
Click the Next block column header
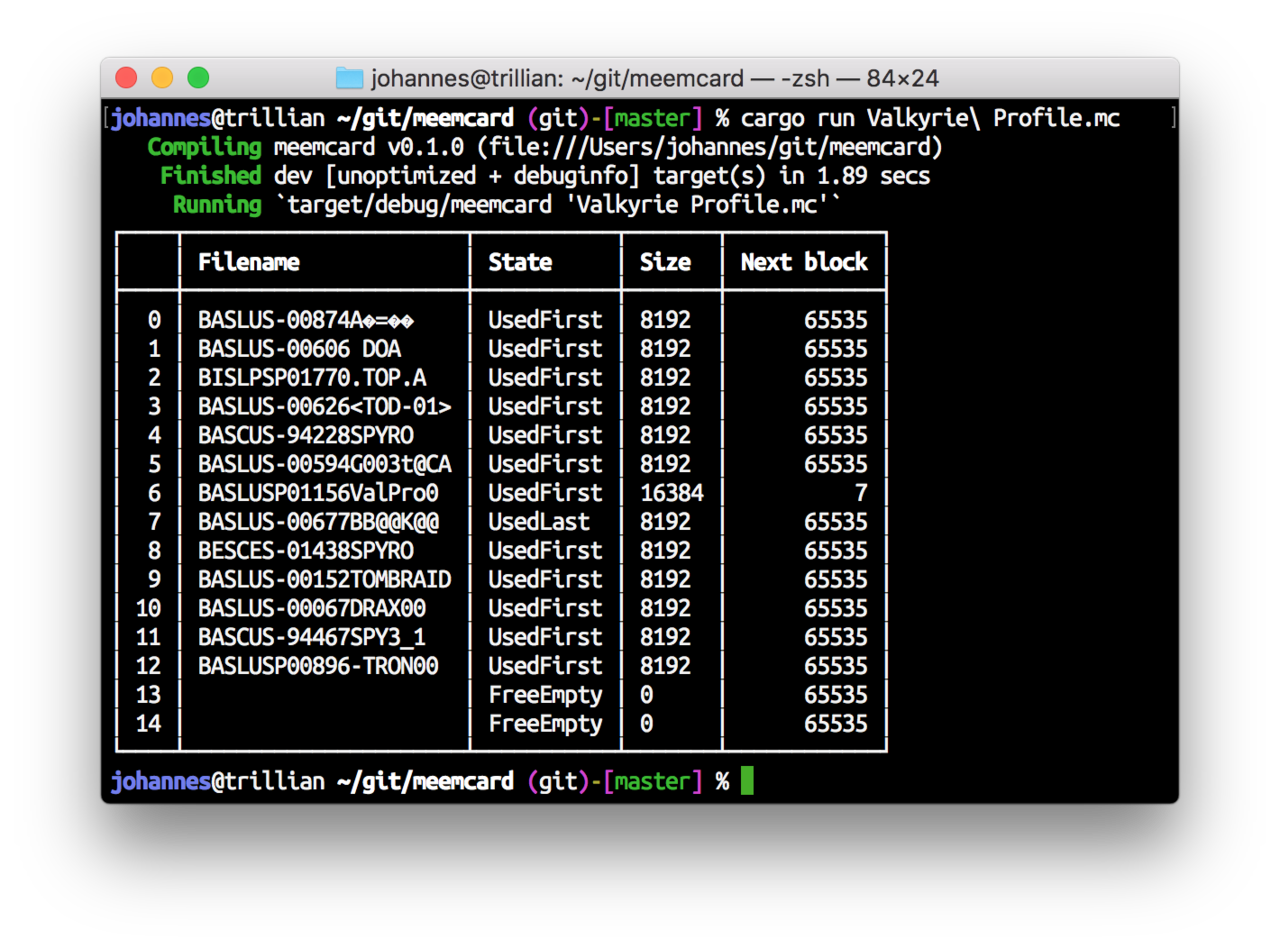coord(804,262)
